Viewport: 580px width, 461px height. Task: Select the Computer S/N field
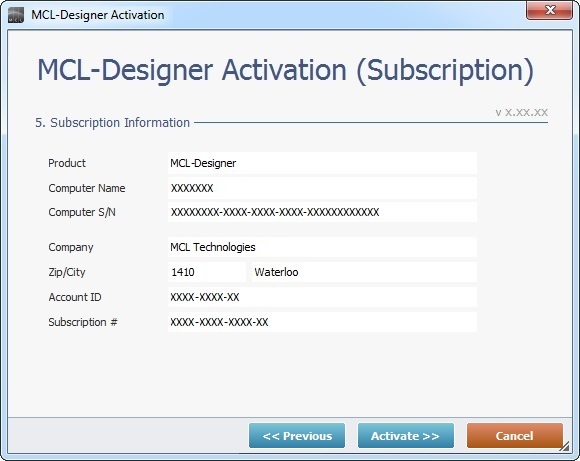click(x=322, y=212)
